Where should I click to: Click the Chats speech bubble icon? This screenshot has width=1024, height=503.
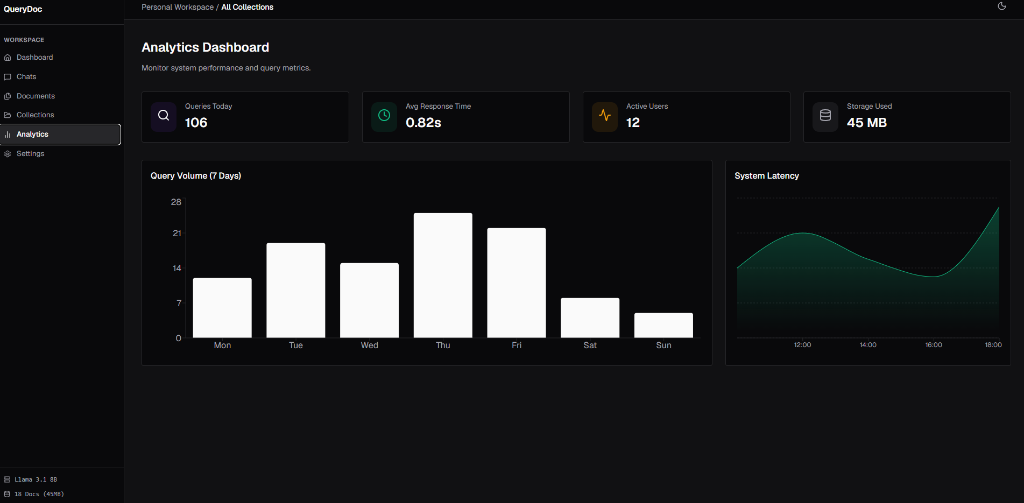click(8, 77)
